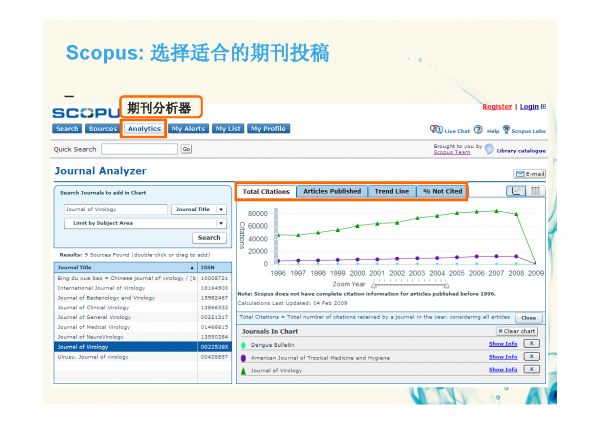The height and width of the screenshot is (424, 600).
Task: Click the Library catalogue text link
Action: (x=521, y=151)
